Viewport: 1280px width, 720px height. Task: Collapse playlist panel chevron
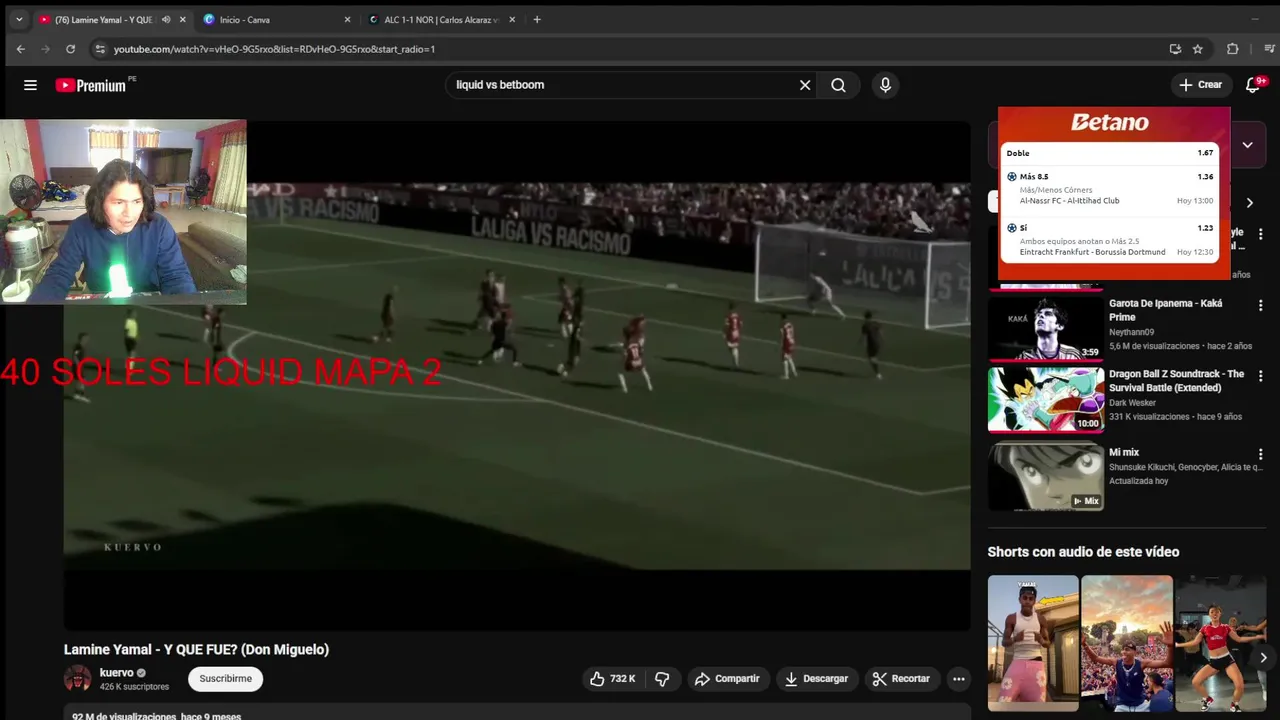coord(1247,145)
